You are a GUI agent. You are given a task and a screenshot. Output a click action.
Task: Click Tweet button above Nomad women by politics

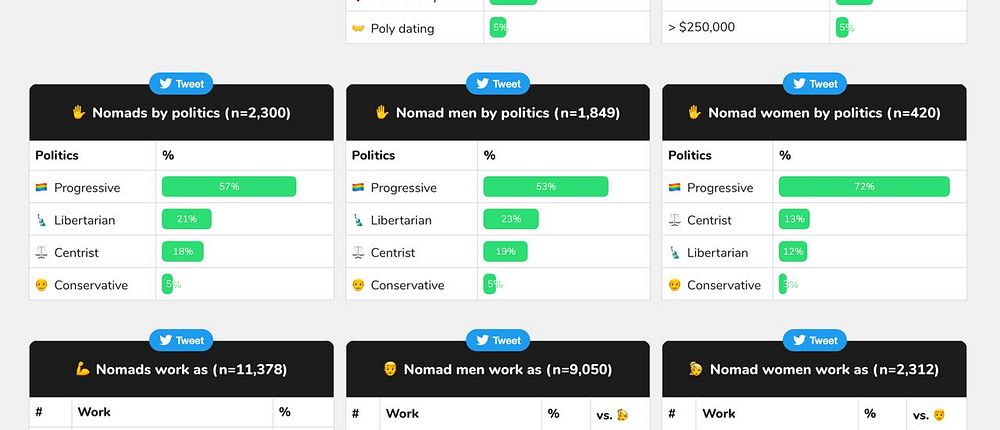pos(814,85)
